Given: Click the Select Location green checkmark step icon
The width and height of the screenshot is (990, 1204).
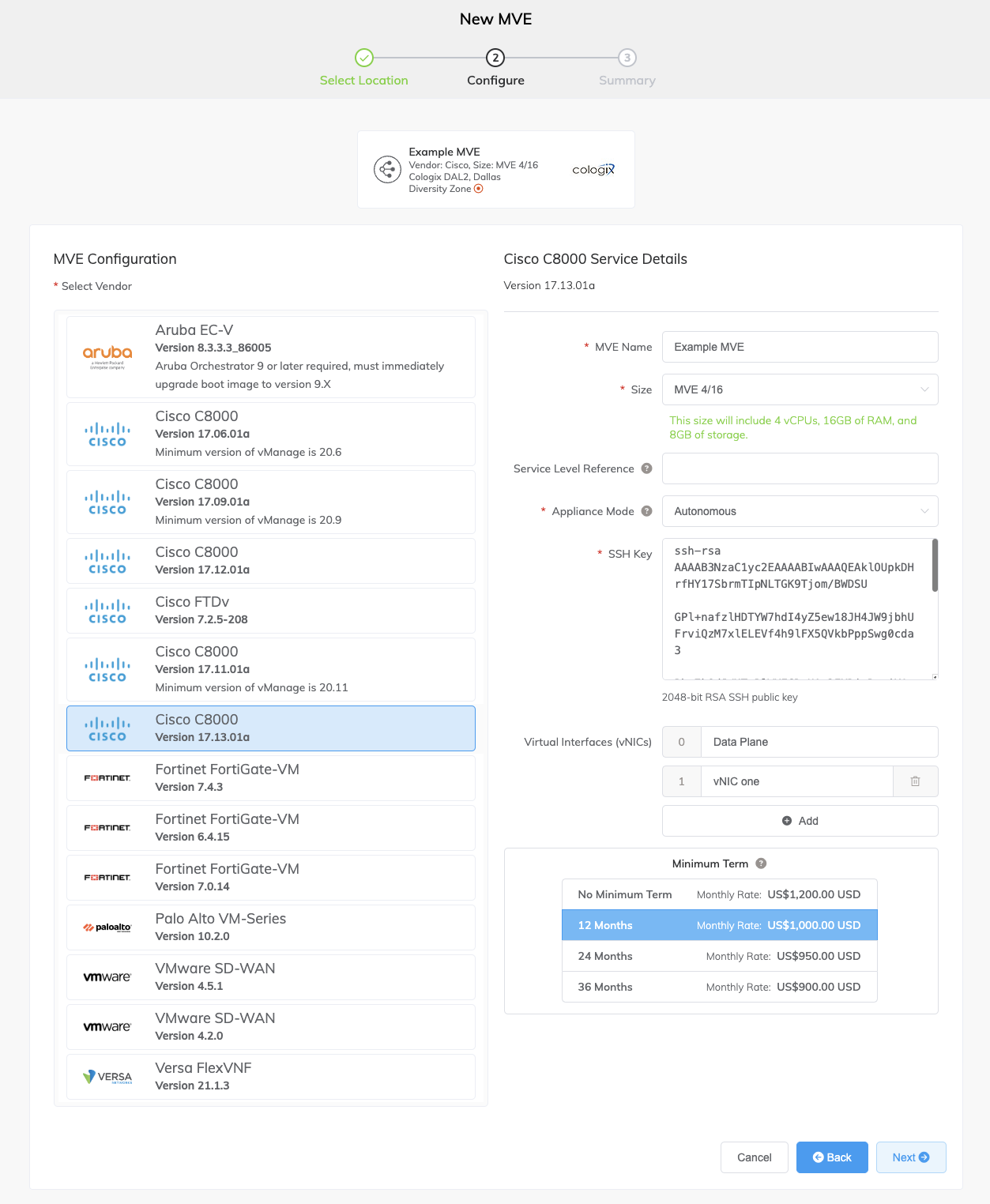Looking at the screenshot, I should pyautogui.click(x=363, y=58).
